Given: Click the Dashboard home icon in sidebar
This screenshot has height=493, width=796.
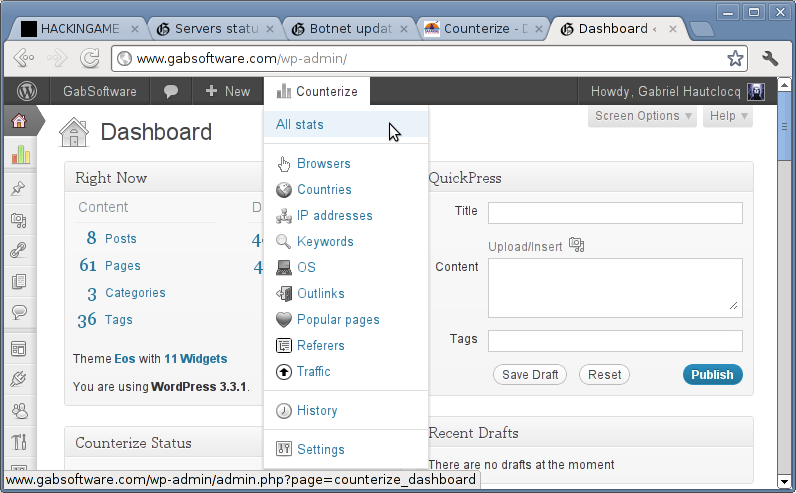Looking at the screenshot, I should 18,122.
